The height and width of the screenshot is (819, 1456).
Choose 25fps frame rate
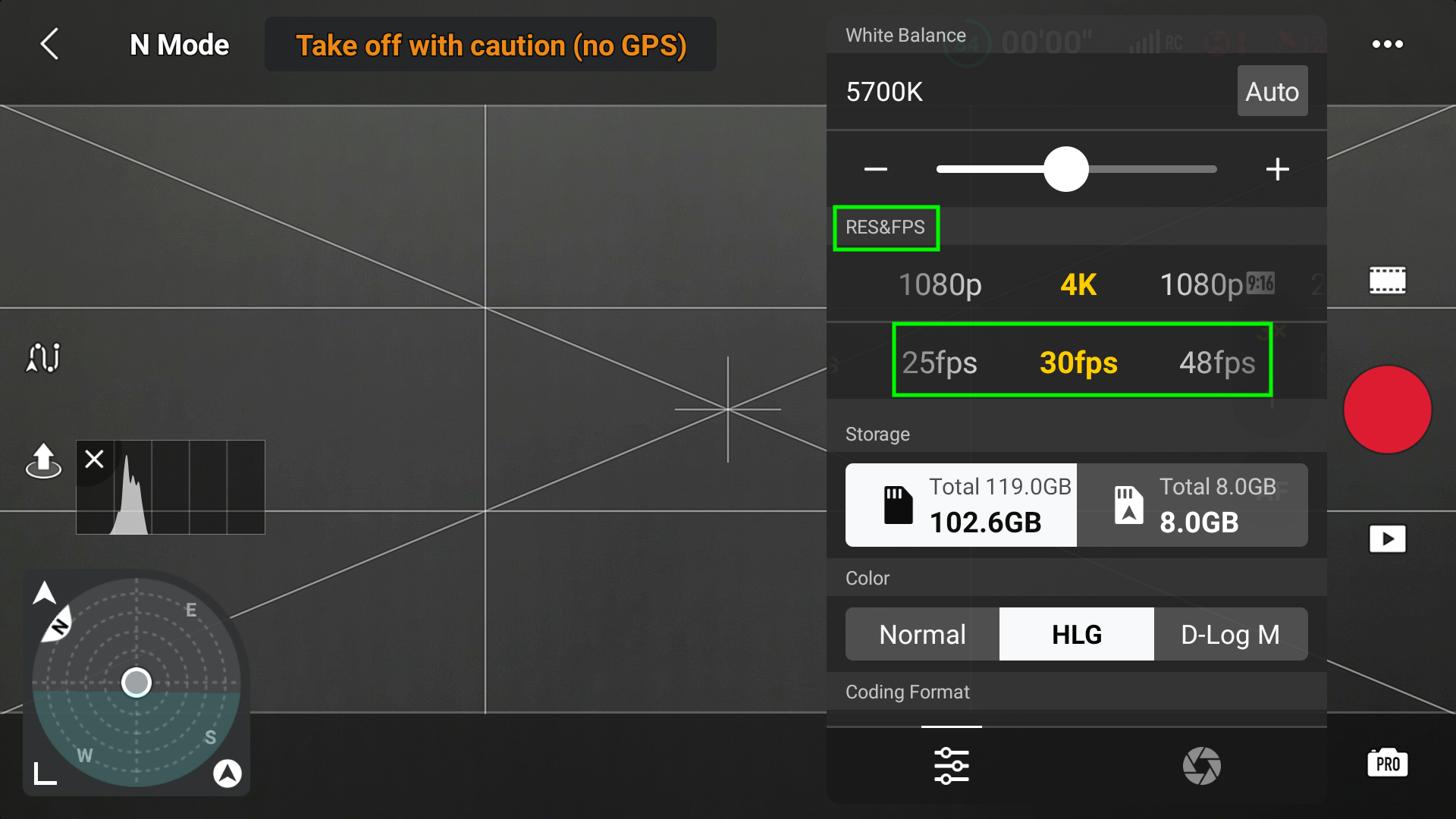(x=940, y=362)
